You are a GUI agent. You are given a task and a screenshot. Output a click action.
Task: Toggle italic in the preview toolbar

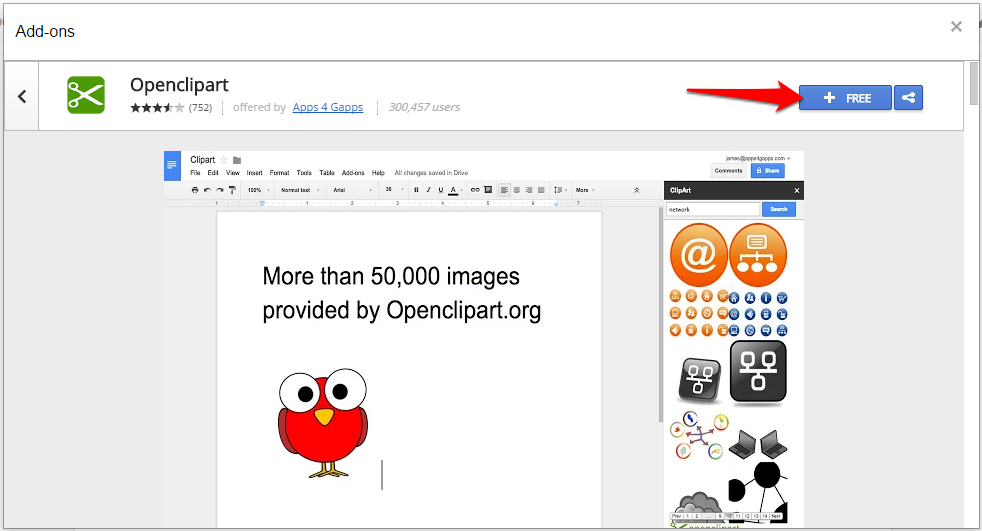(428, 190)
